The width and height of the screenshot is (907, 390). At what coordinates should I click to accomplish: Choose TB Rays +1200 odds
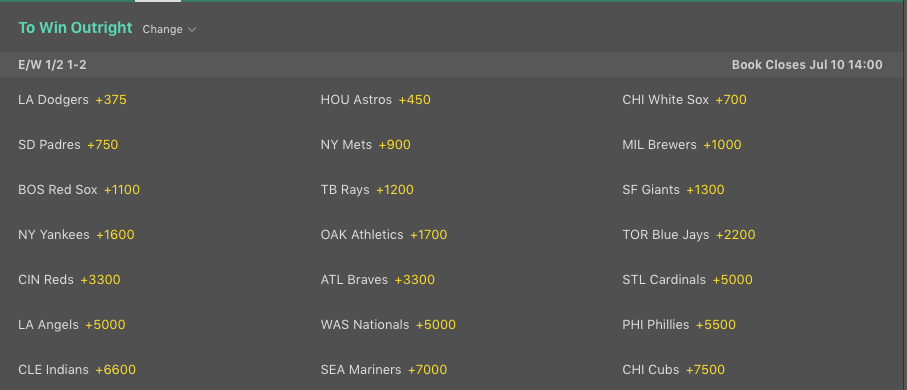[x=367, y=189]
